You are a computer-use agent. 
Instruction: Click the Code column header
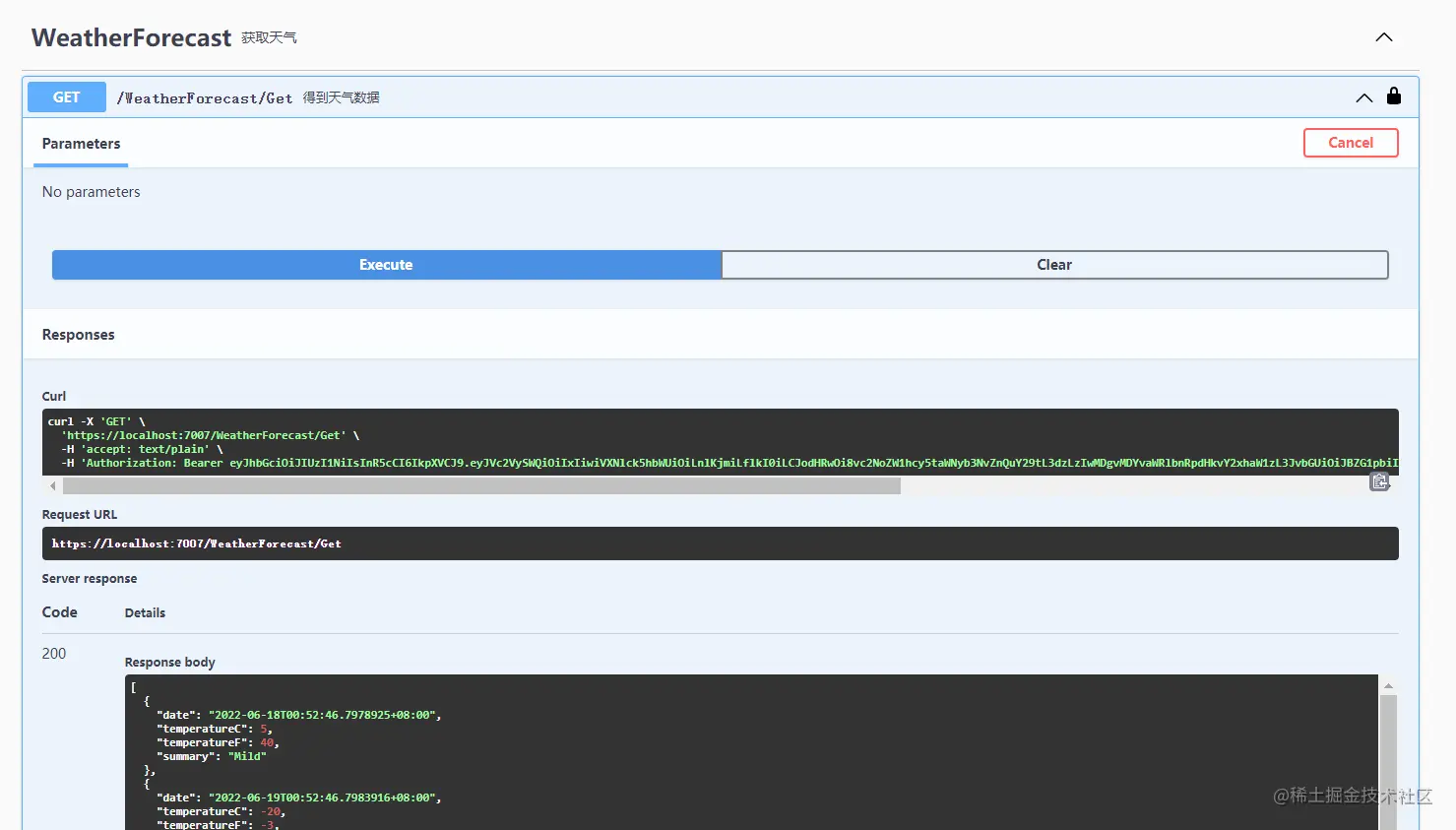[x=60, y=612]
